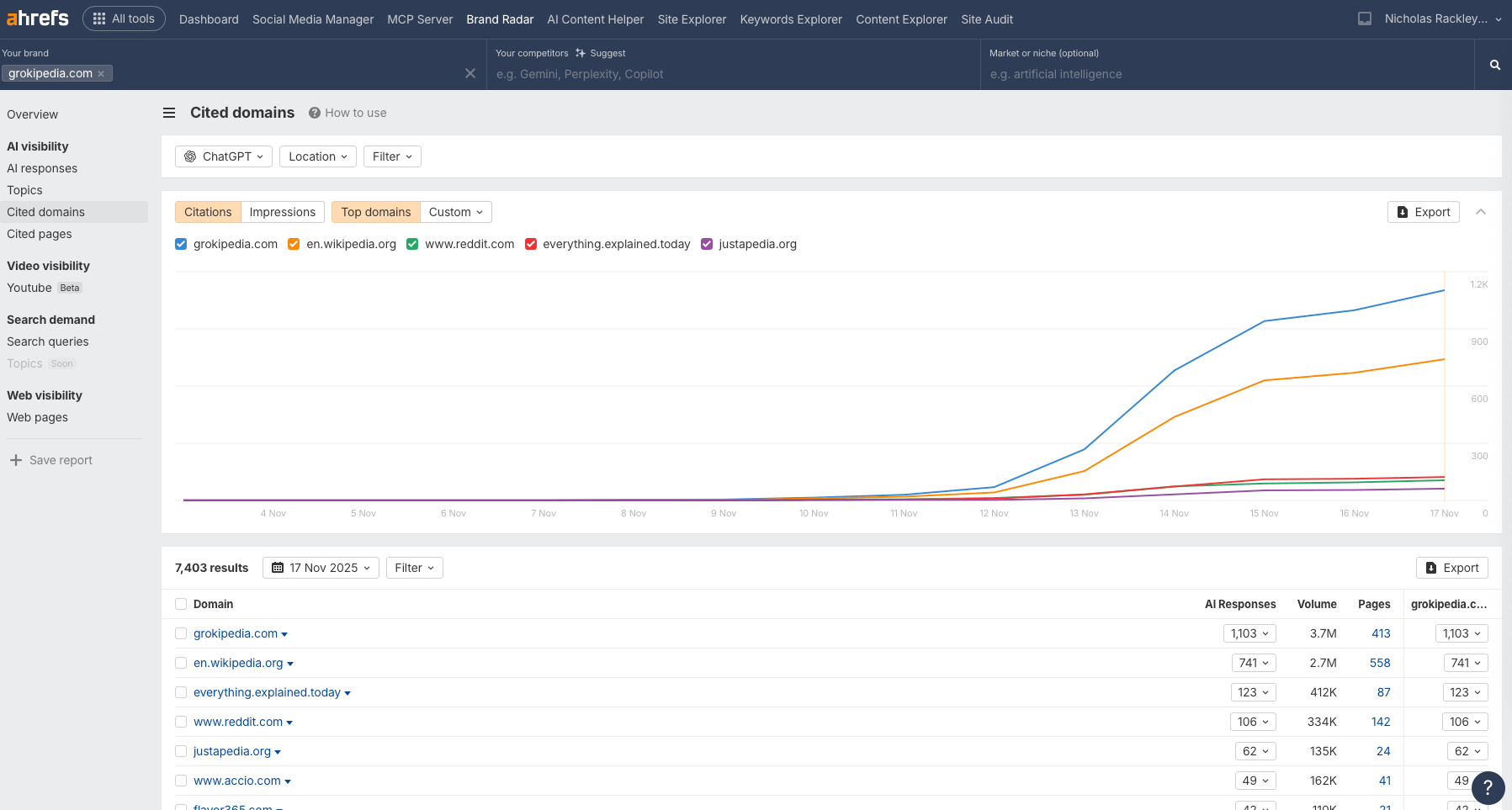
Task: Click the plus icon next to Save report
Action: pyautogui.click(x=15, y=459)
